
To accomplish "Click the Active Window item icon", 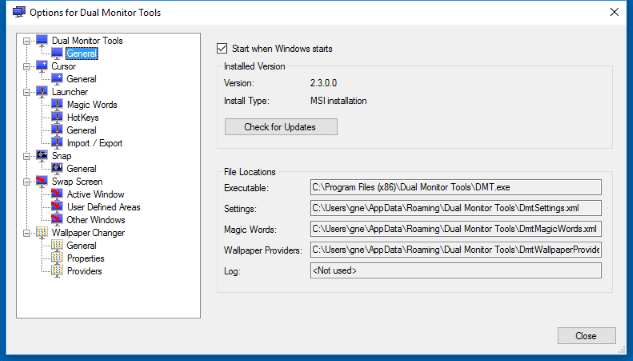I will (x=57, y=194).
